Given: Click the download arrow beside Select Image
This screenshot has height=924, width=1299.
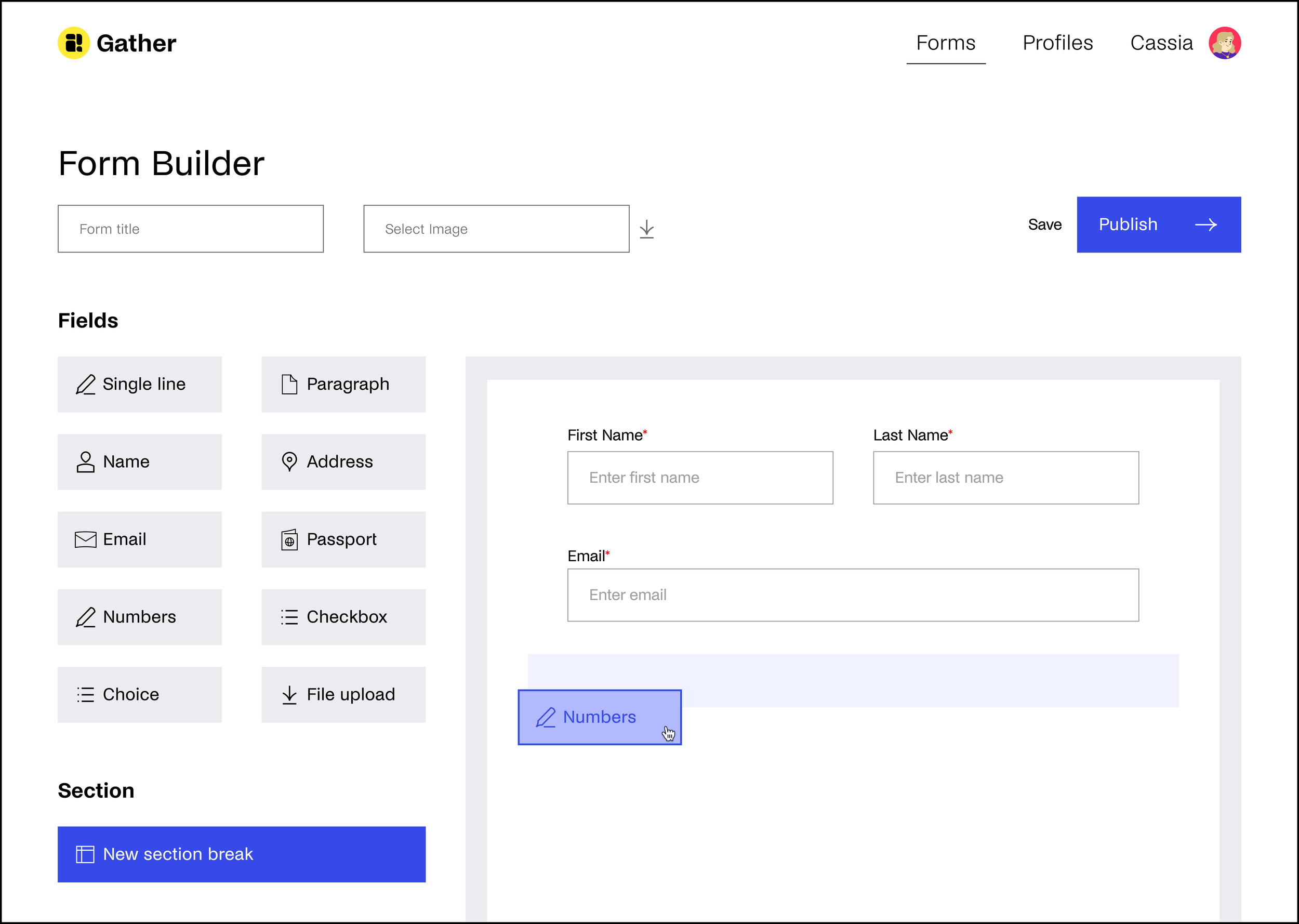Looking at the screenshot, I should 646,229.
